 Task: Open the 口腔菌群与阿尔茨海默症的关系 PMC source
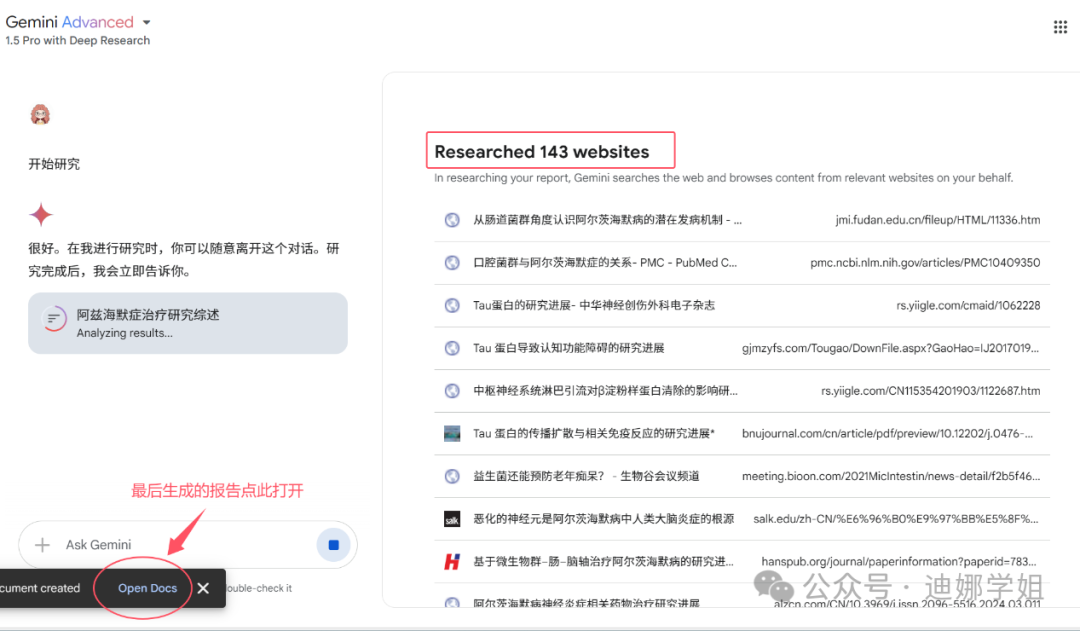[x=742, y=263]
